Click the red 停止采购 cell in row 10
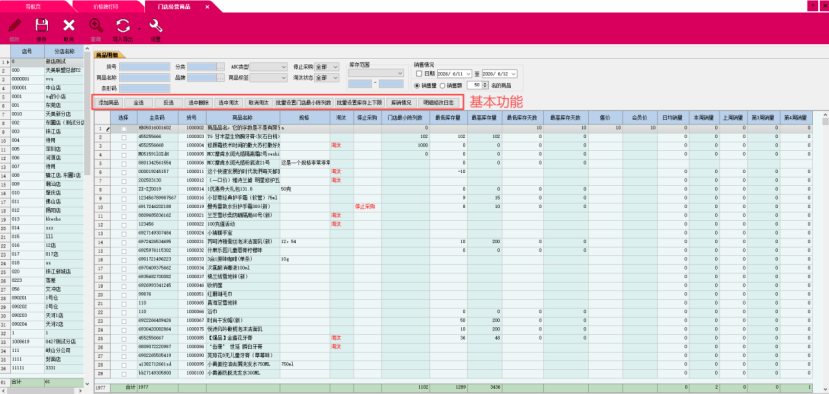 click(367, 206)
